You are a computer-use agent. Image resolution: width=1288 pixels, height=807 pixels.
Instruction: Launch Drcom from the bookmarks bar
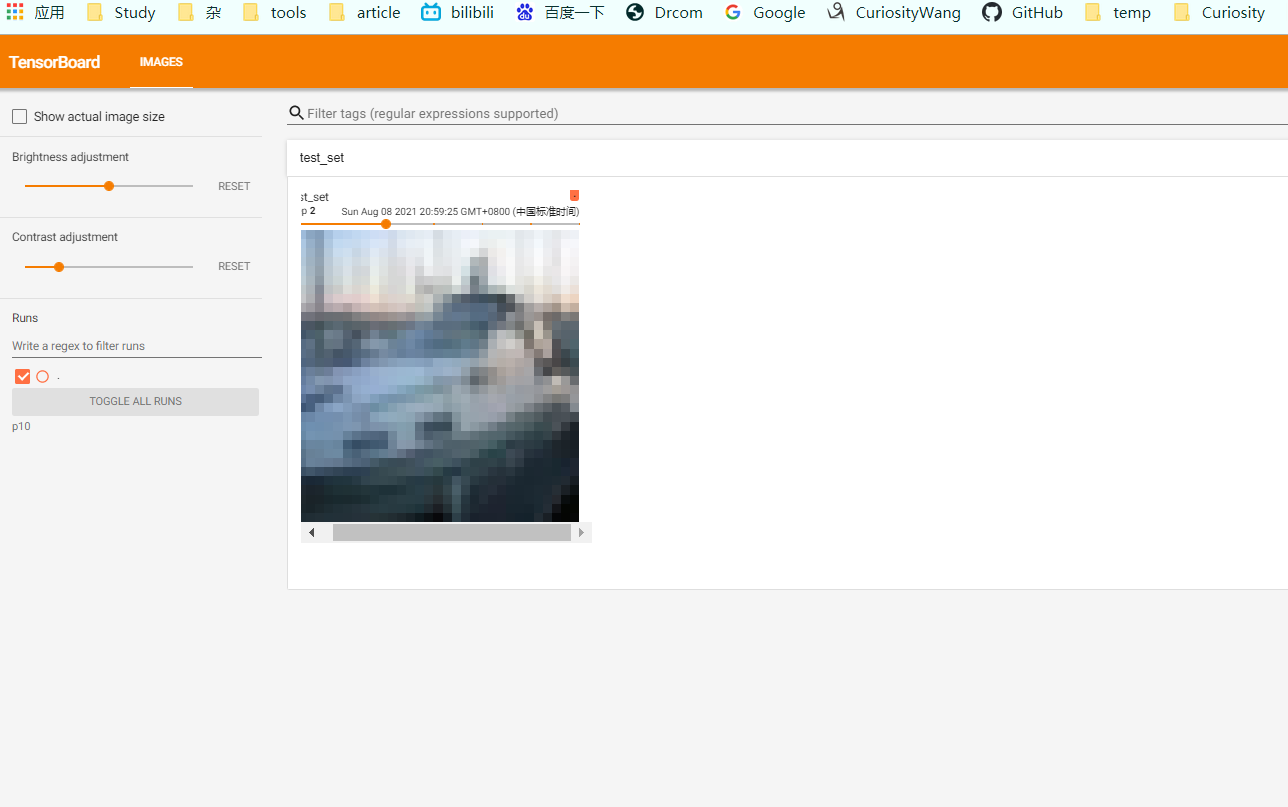tap(663, 12)
